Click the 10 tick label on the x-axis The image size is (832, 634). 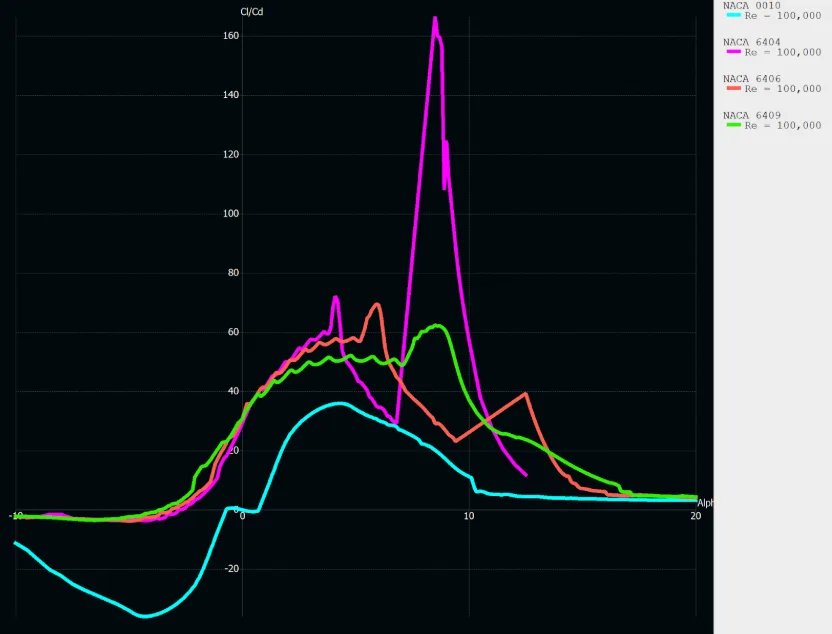pos(469,515)
